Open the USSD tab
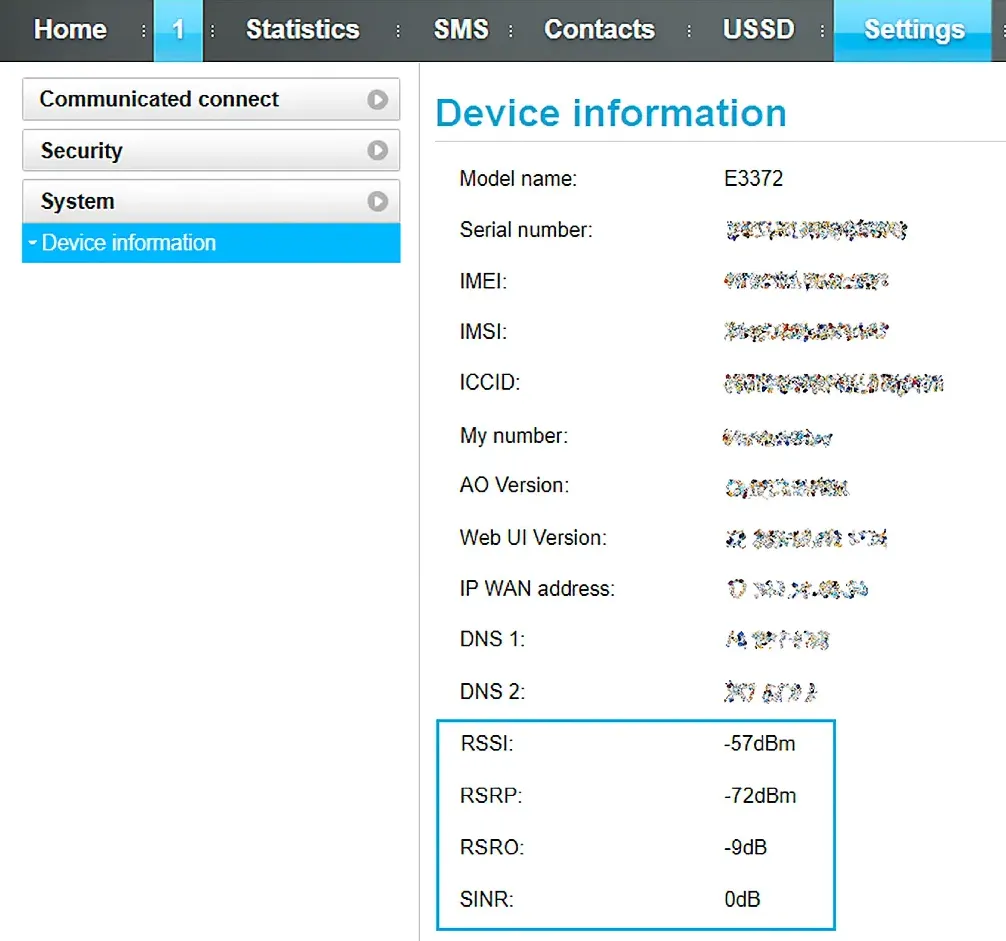1006x941 pixels. pos(758,30)
